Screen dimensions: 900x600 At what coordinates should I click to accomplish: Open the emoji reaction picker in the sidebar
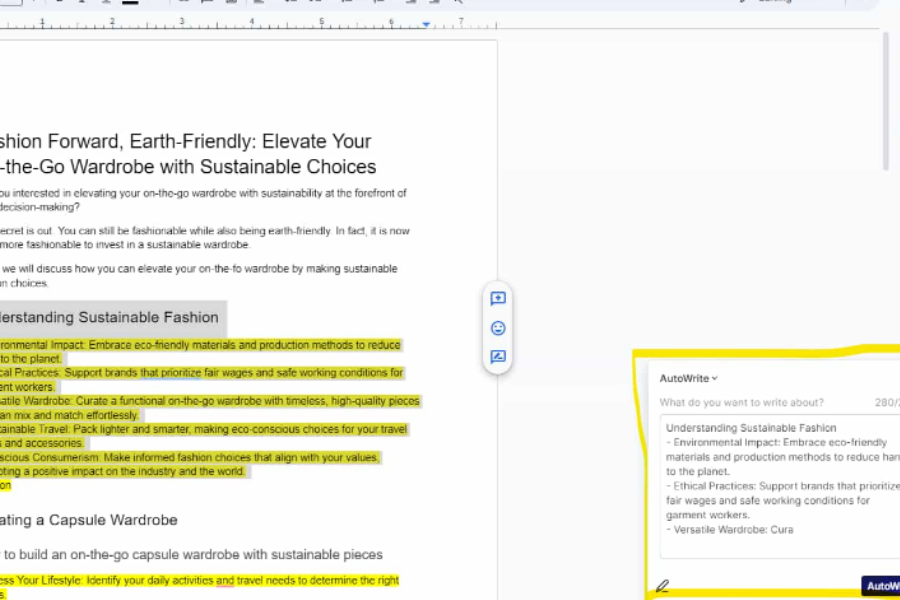(x=497, y=327)
